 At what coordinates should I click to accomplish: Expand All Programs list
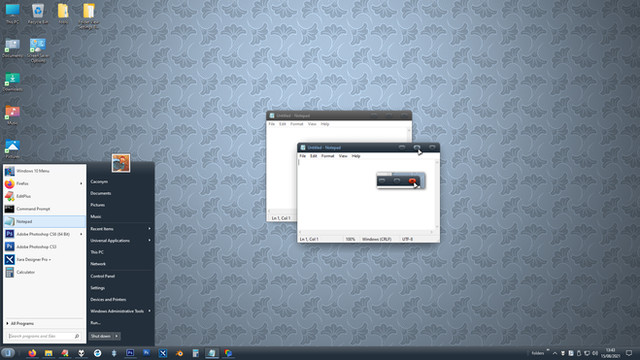pos(22,323)
